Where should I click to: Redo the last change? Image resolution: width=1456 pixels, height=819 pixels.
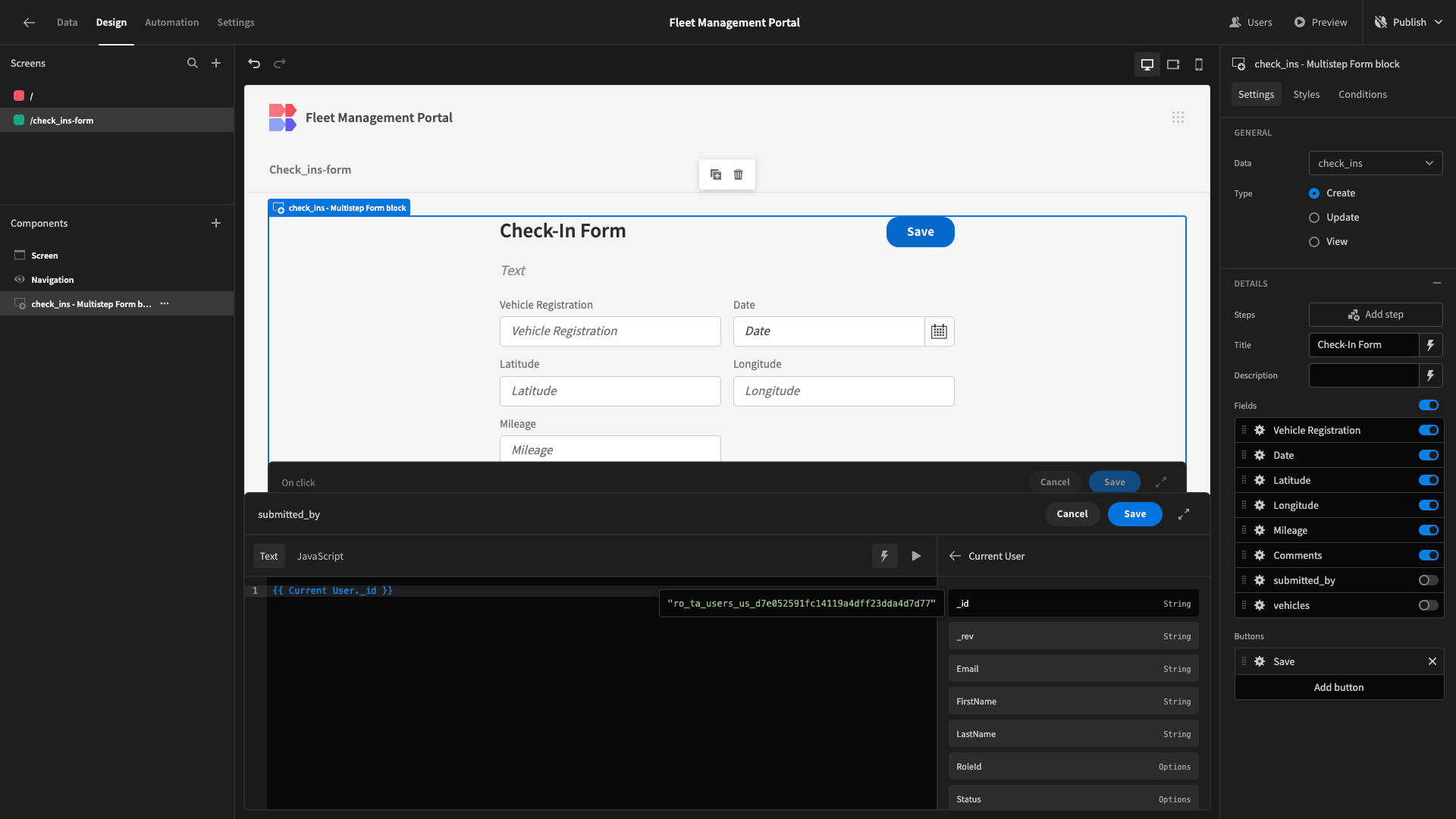280,64
